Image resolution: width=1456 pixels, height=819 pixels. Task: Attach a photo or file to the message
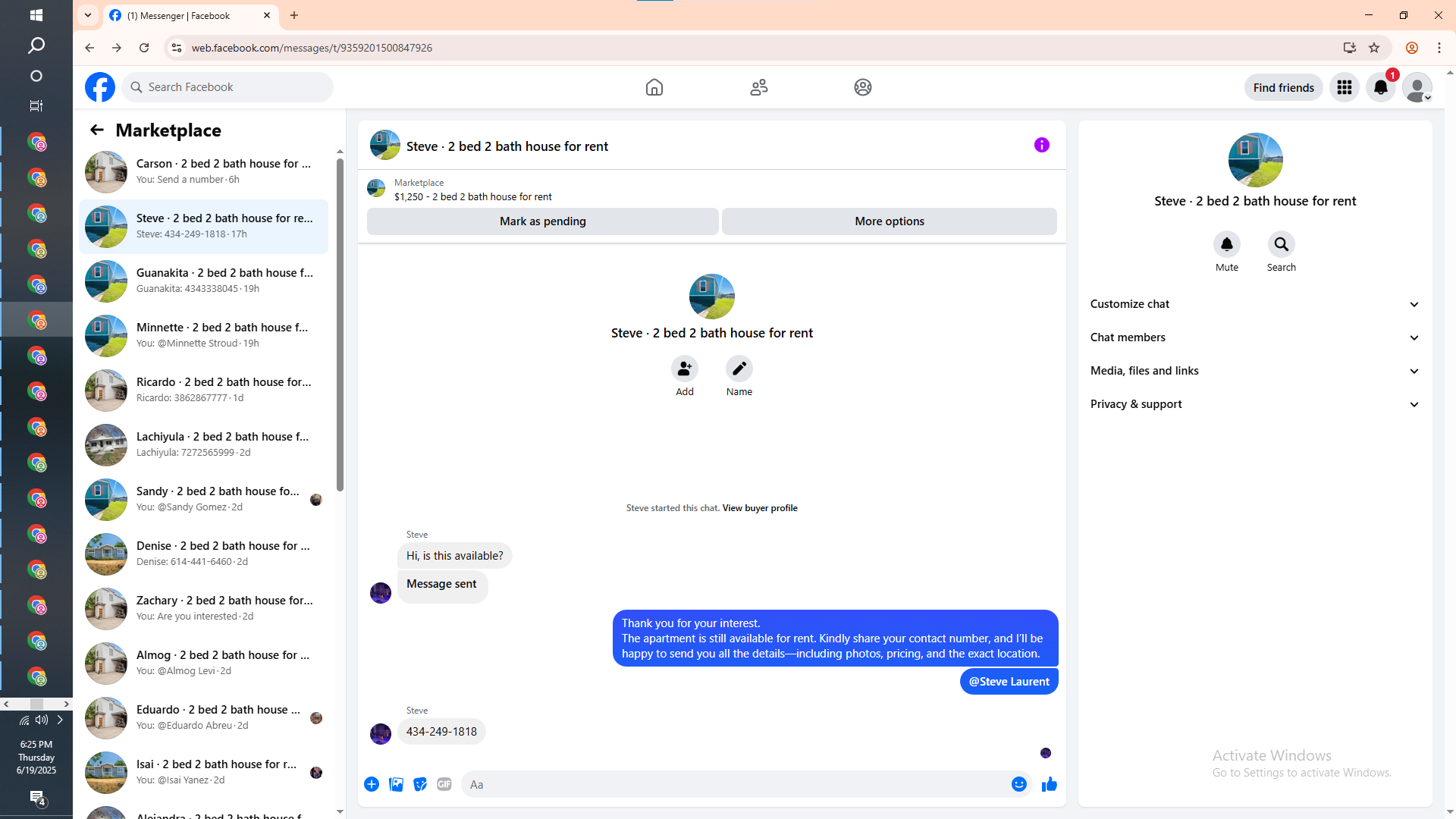396,784
